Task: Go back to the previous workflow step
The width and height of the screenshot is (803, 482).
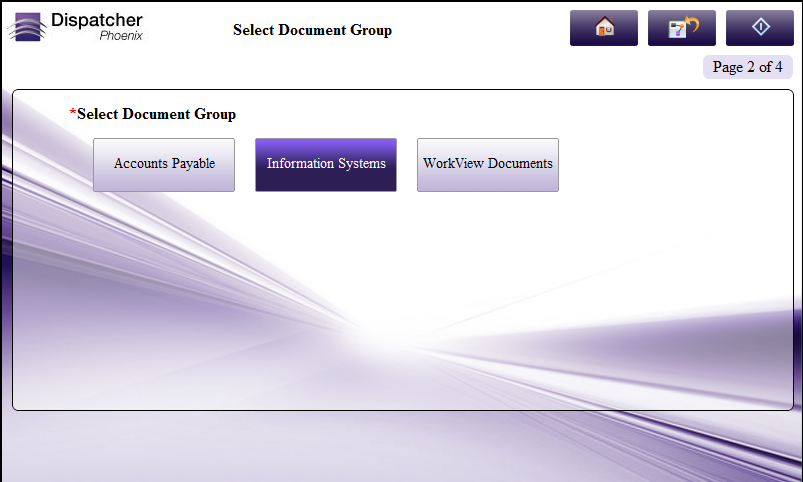Action: pyautogui.click(x=681, y=28)
